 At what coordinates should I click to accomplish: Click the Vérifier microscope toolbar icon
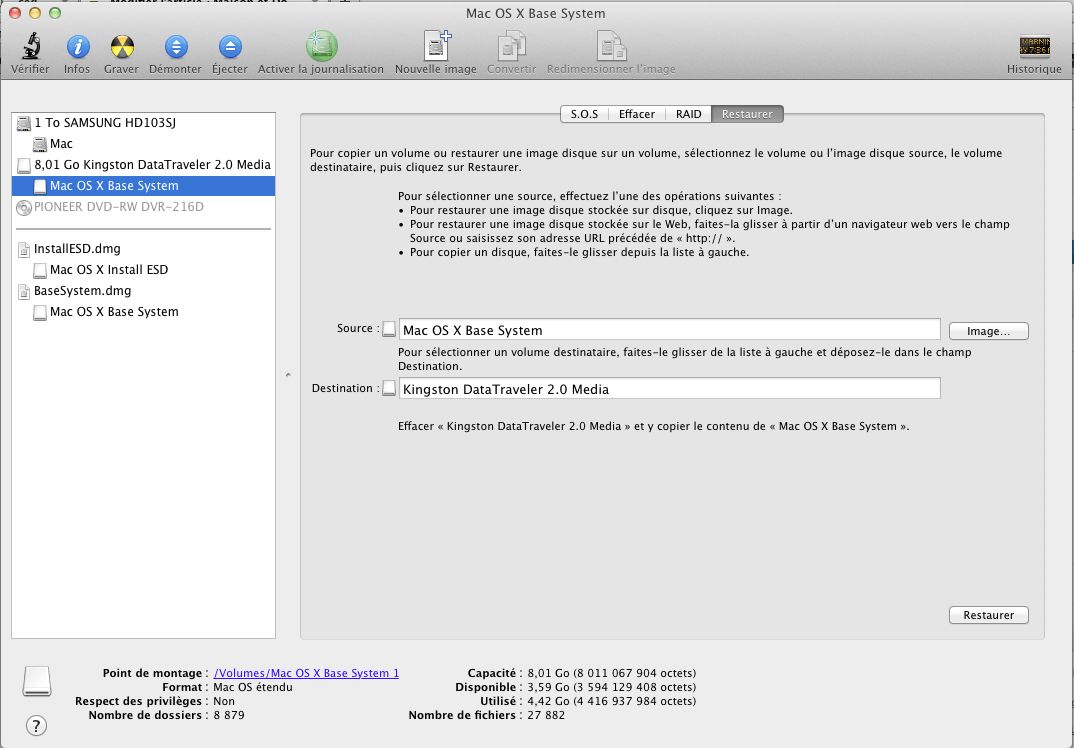tap(30, 47)
